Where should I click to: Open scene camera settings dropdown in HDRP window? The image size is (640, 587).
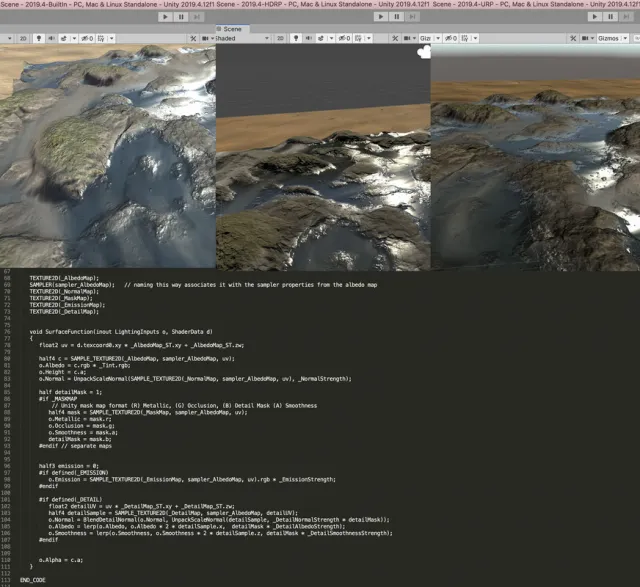(x=414, y=38)
